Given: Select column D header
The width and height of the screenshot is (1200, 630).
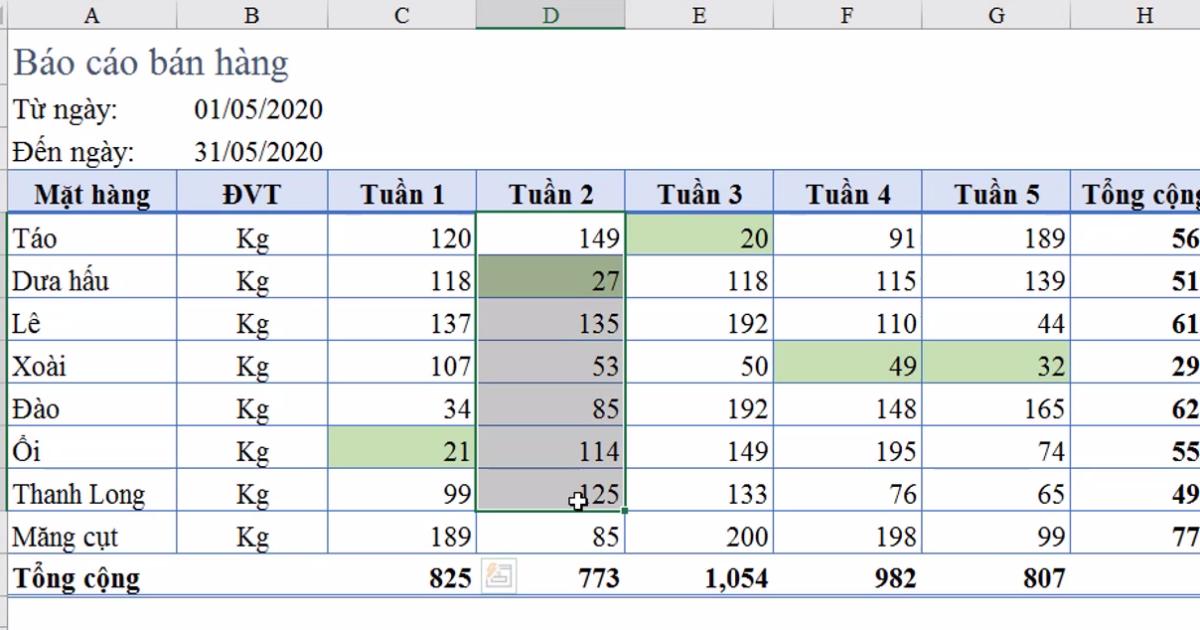Looking at the screenshot, I should 551,14.
